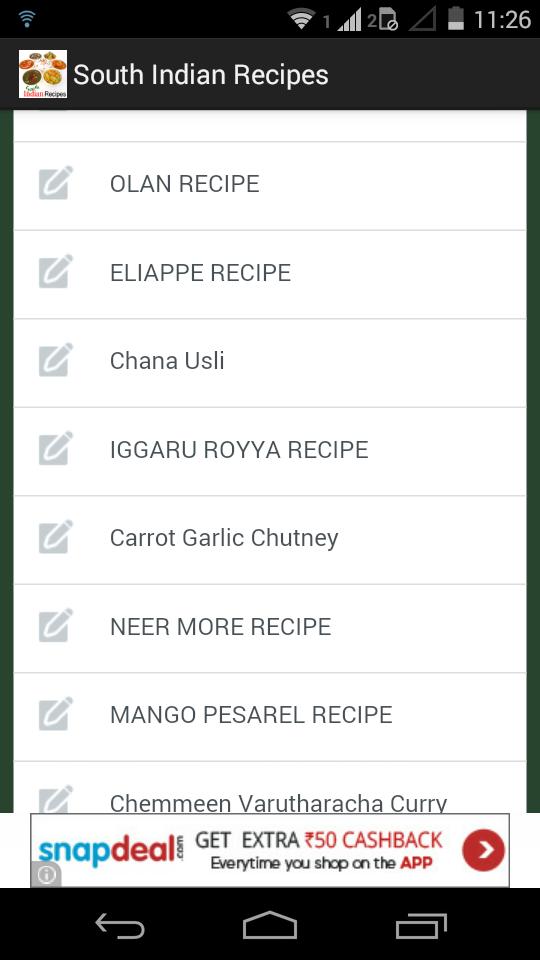Screen dimensions: 540x960
Task: Open the OLAN RECIPE list entry
Action: pos(269,186)
